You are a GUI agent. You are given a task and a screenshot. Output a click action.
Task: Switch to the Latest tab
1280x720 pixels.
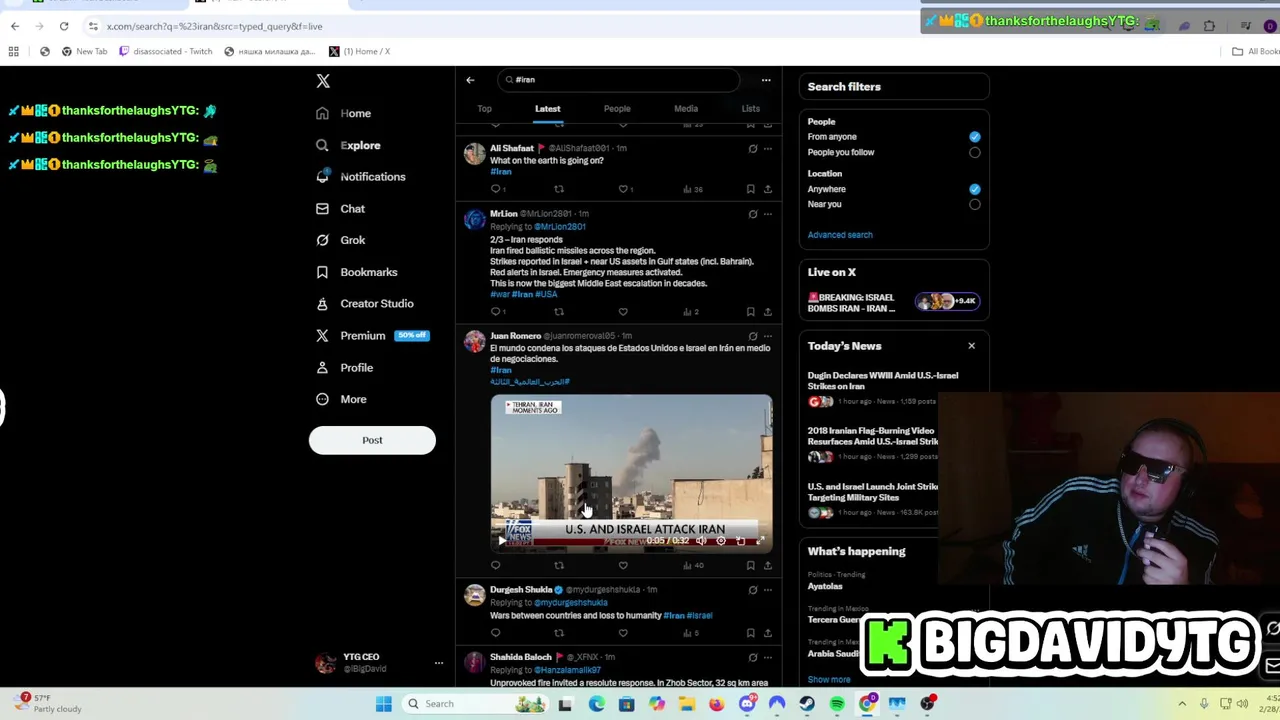[x=547, y=108]
